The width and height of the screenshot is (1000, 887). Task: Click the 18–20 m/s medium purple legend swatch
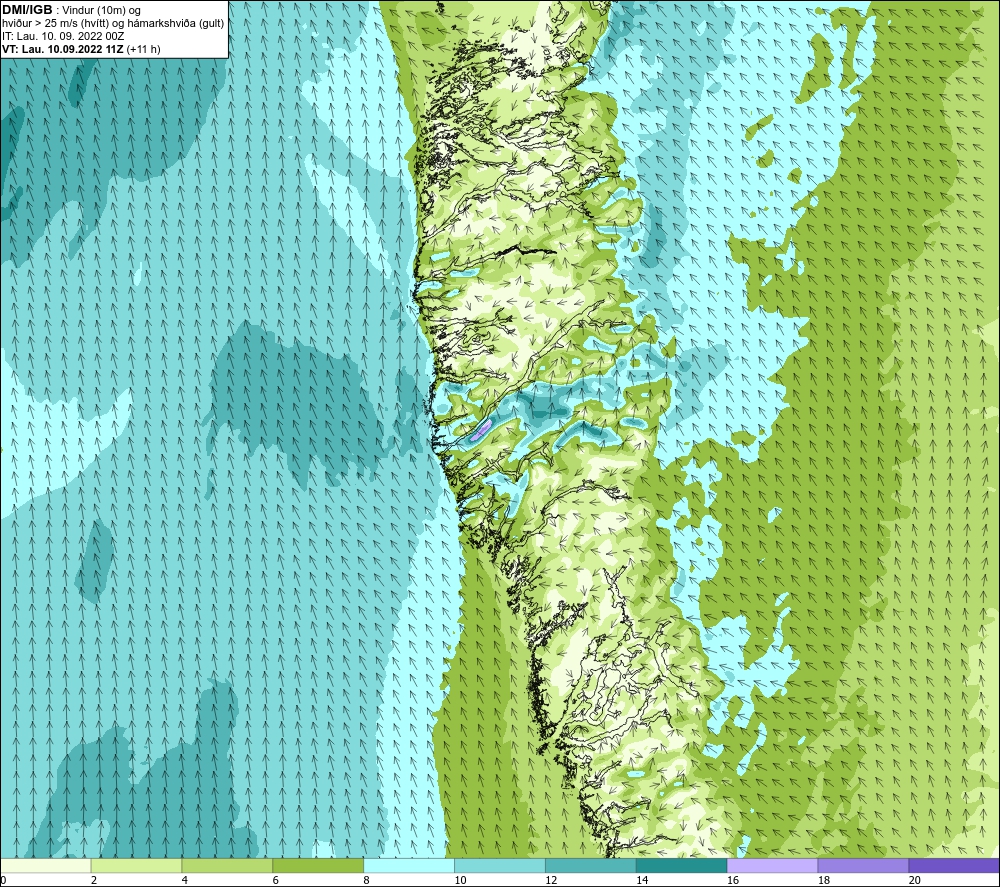[x=863, y=865]
